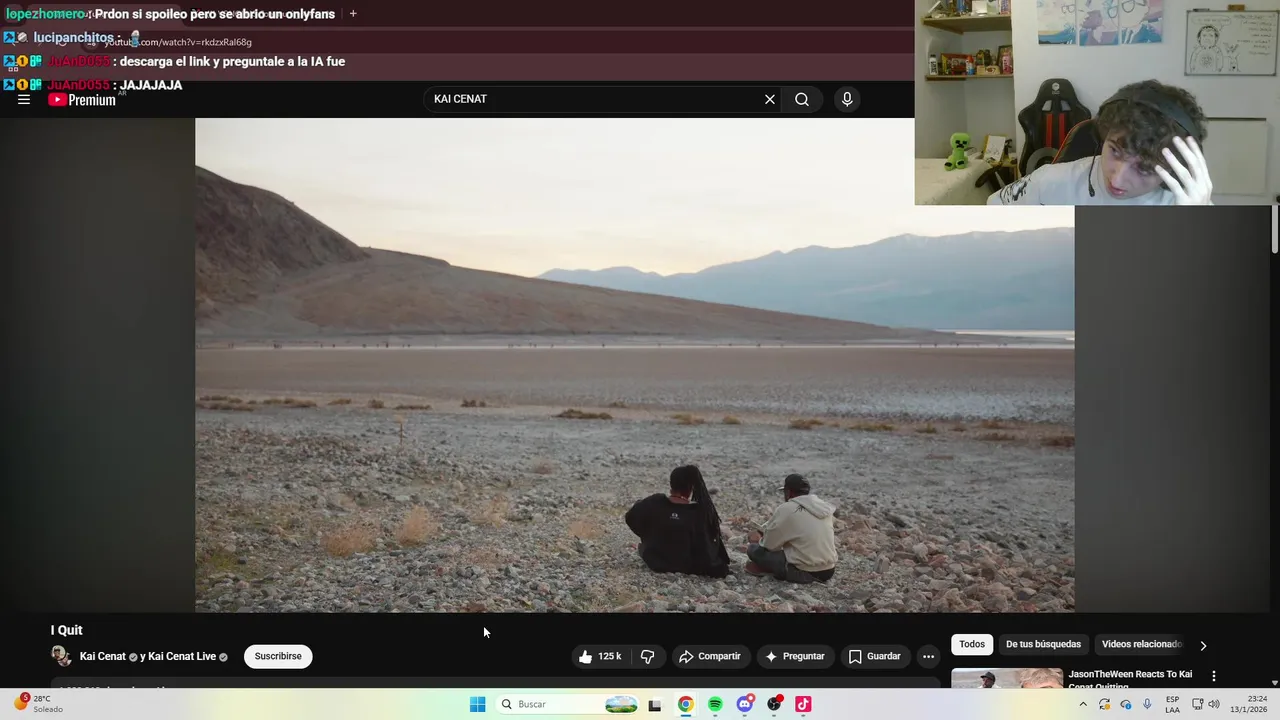The image size is (1280, 720).
Task: Open the volume speaker tray icon
Action: [x=1215, y=704]
